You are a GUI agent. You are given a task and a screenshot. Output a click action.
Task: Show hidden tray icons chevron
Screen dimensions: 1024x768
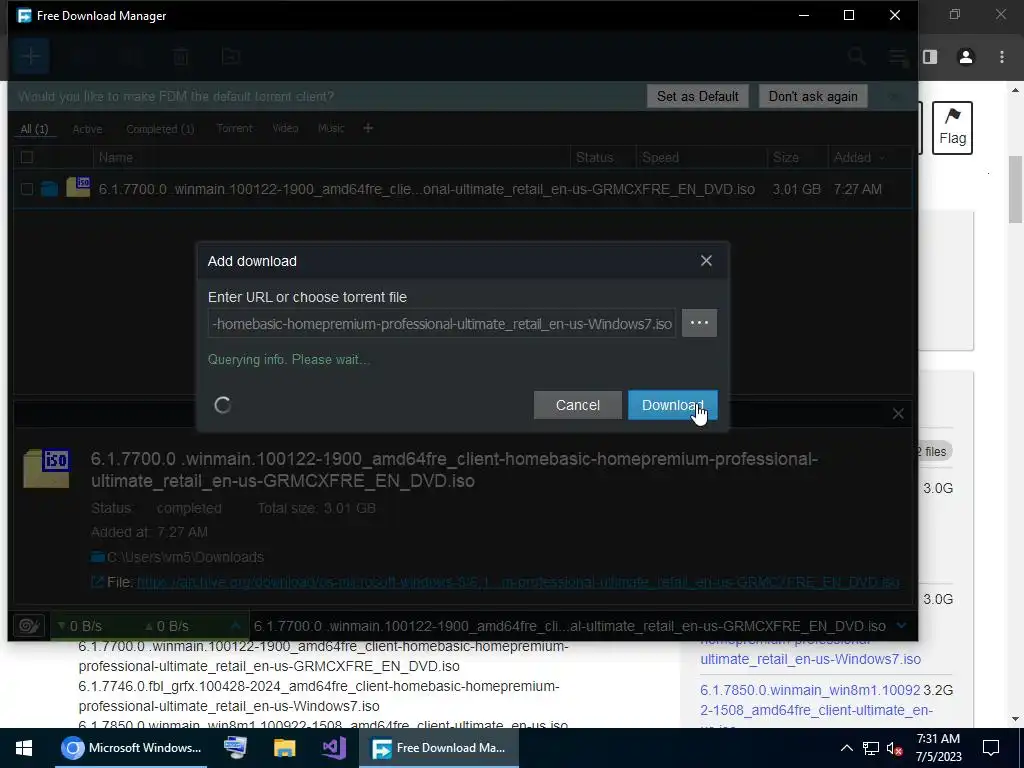pos(846,748)
